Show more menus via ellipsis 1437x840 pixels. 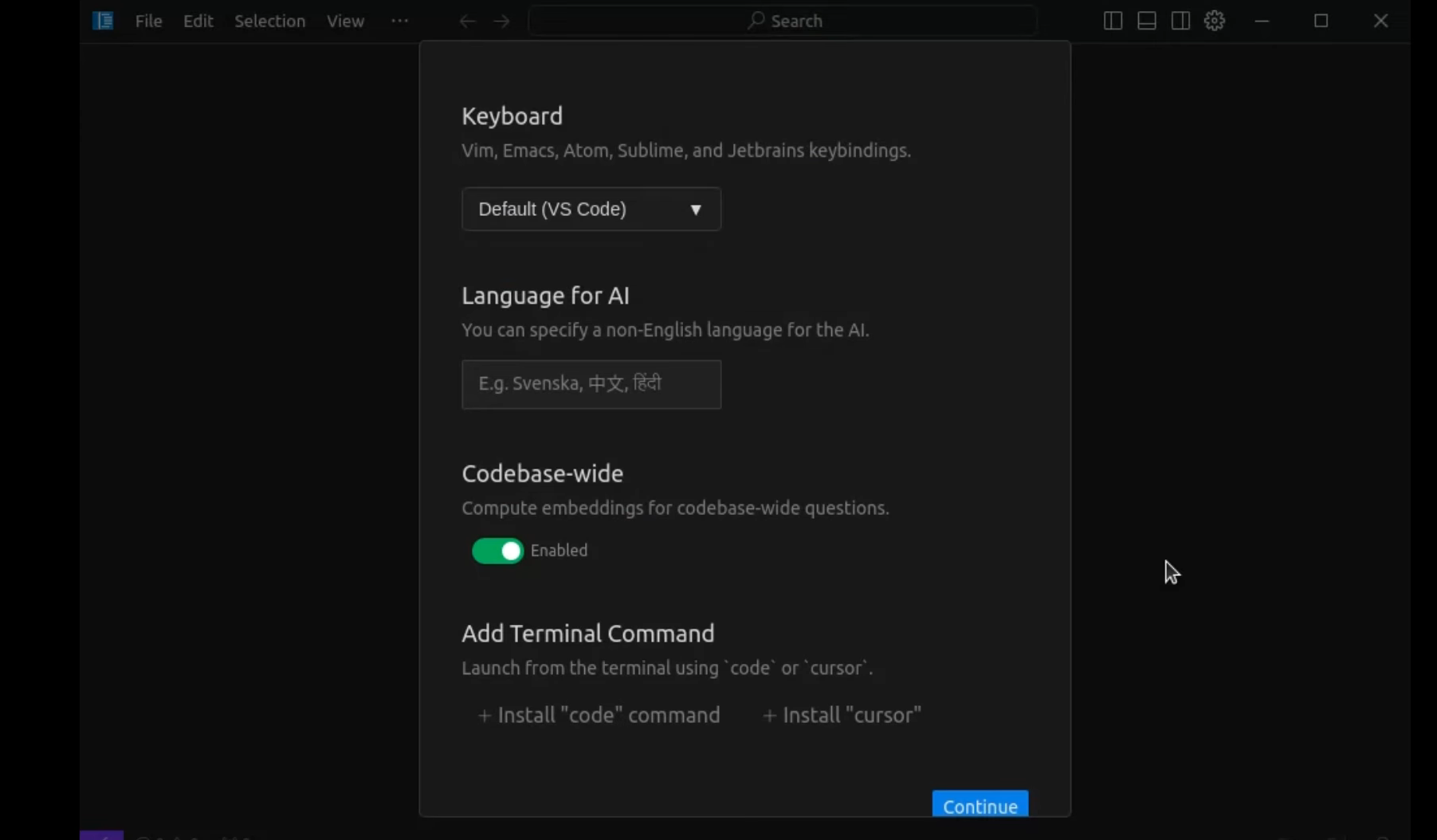click(x=400, y=21)
